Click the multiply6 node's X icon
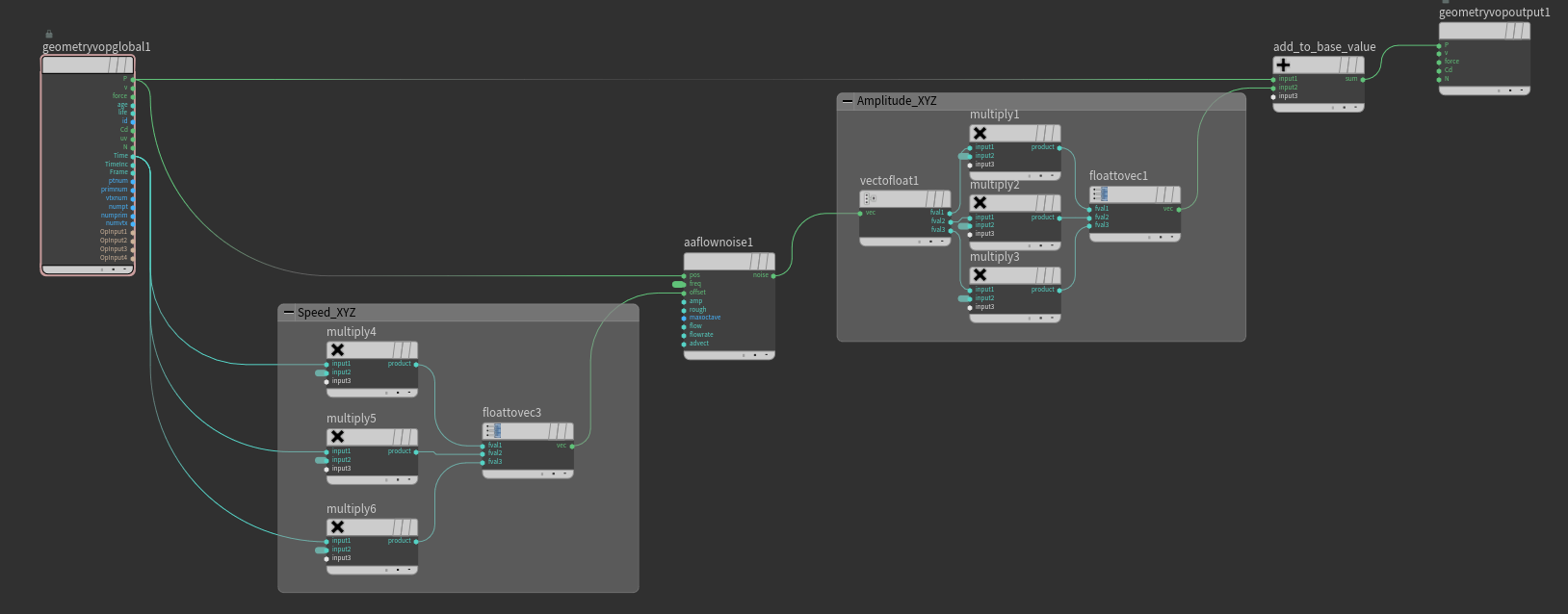The image size is (1568, 614). 337,526
